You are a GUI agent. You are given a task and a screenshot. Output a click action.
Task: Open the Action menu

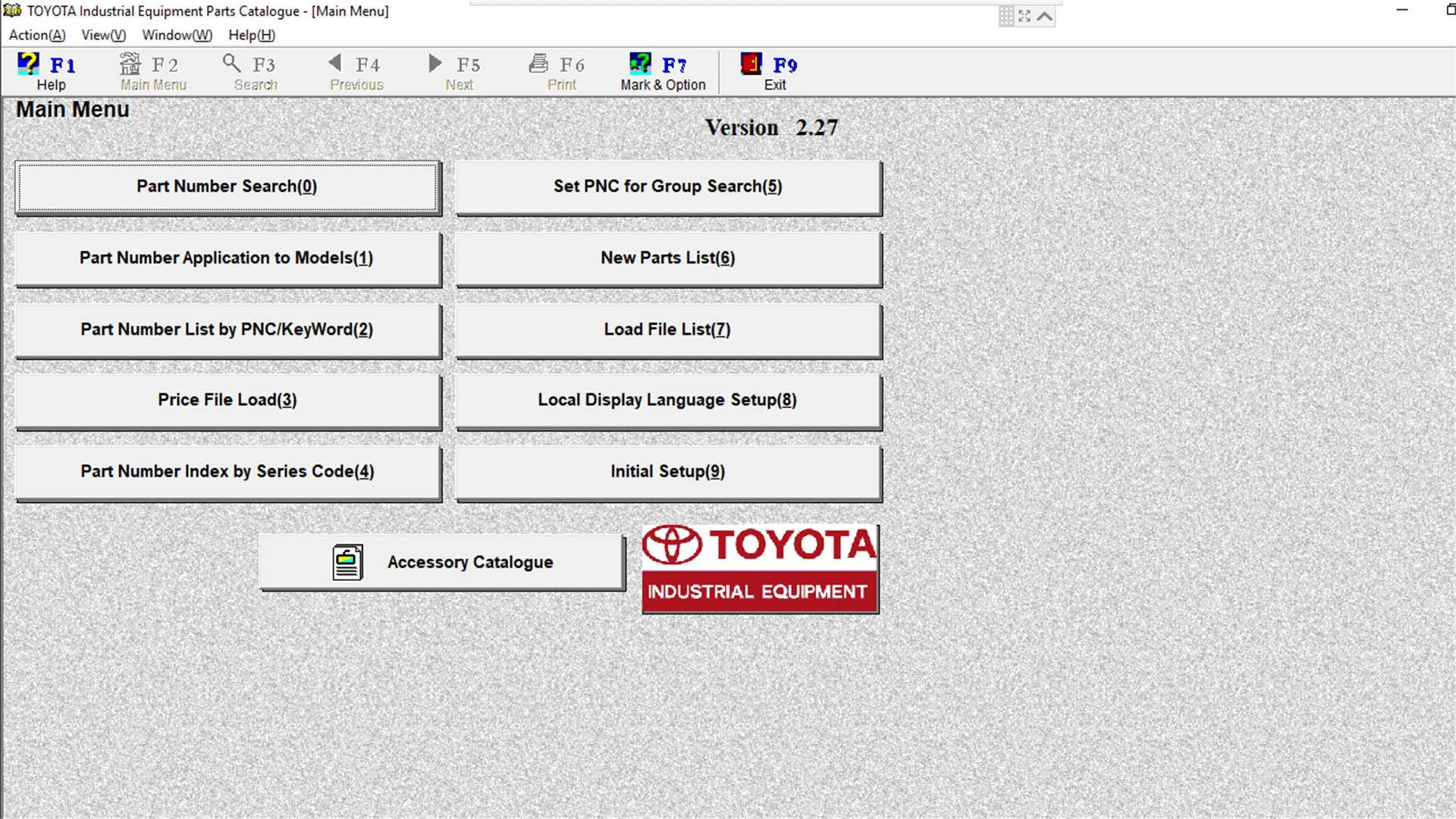37,35
